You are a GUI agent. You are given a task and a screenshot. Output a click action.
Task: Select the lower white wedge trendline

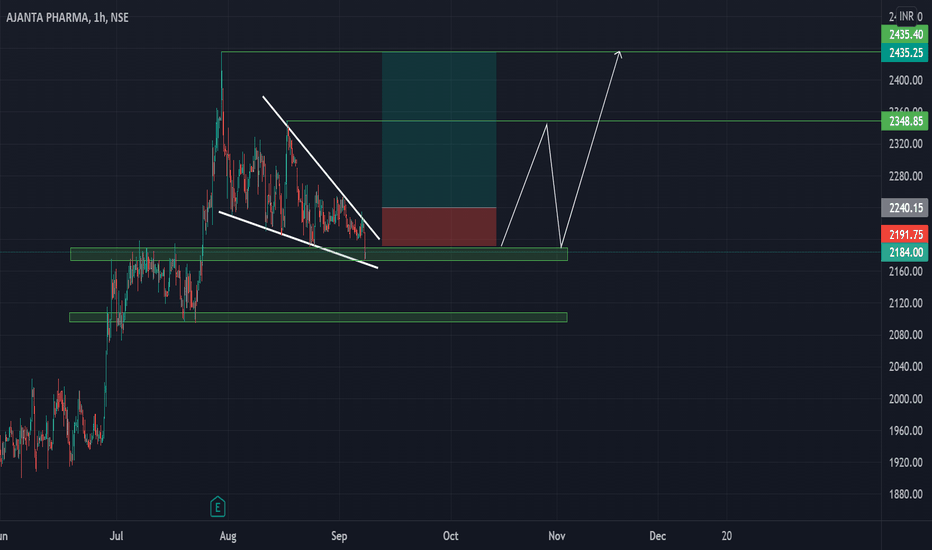pyautogui.click(x=298, y=240)
